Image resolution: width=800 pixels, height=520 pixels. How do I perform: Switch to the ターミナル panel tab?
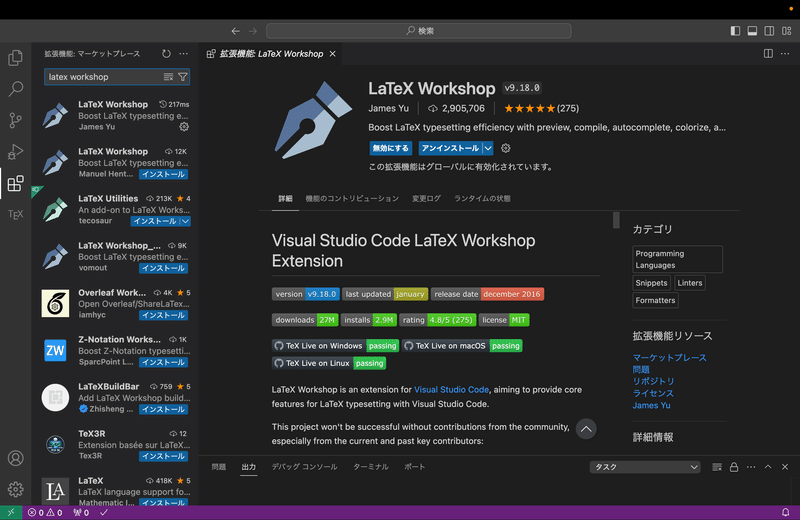pyautogui.click(x=371, y=467)
